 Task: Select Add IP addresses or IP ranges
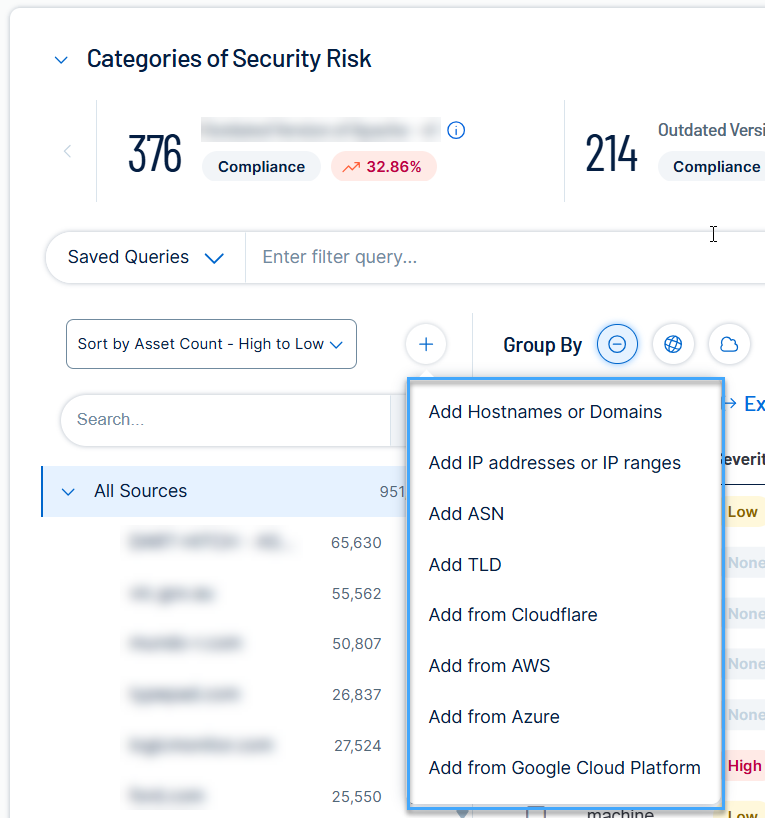(x=554, y=463)
